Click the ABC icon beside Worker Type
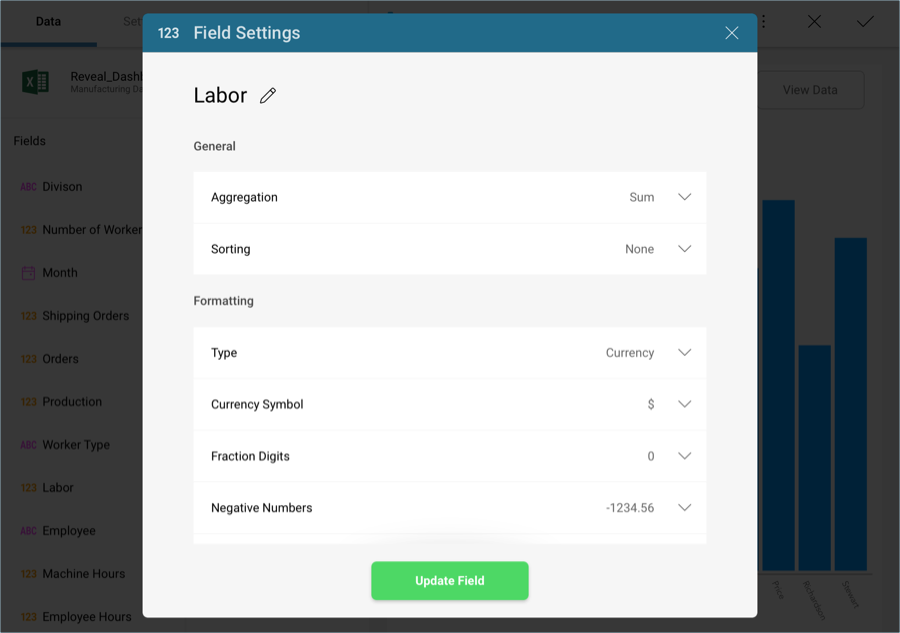 click(x=28, y=445)
